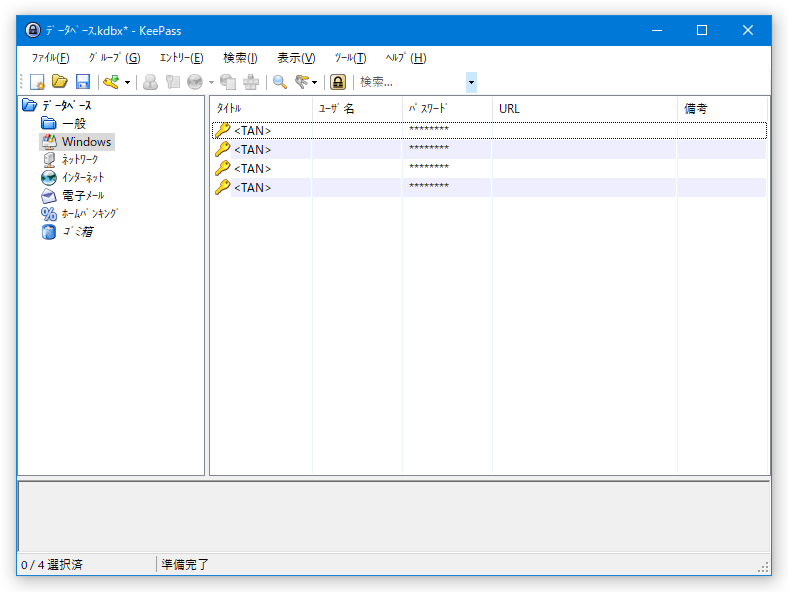Click the password asterisks in second <TAN> row
Viewport: 788px width, 592px height.
coord(429,148)
